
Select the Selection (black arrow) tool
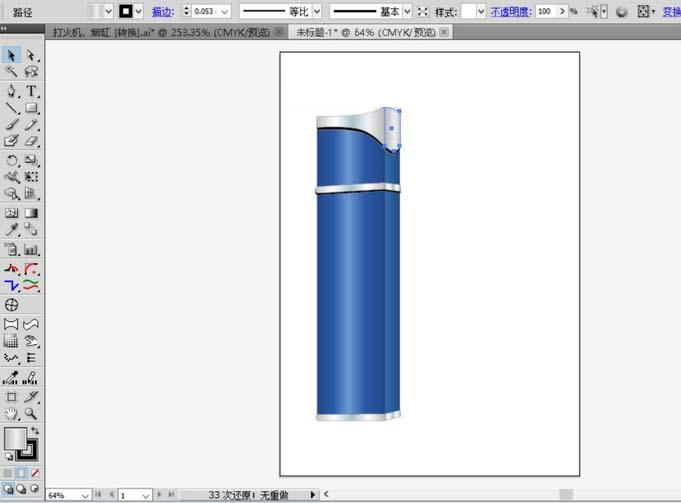[12, 56]
